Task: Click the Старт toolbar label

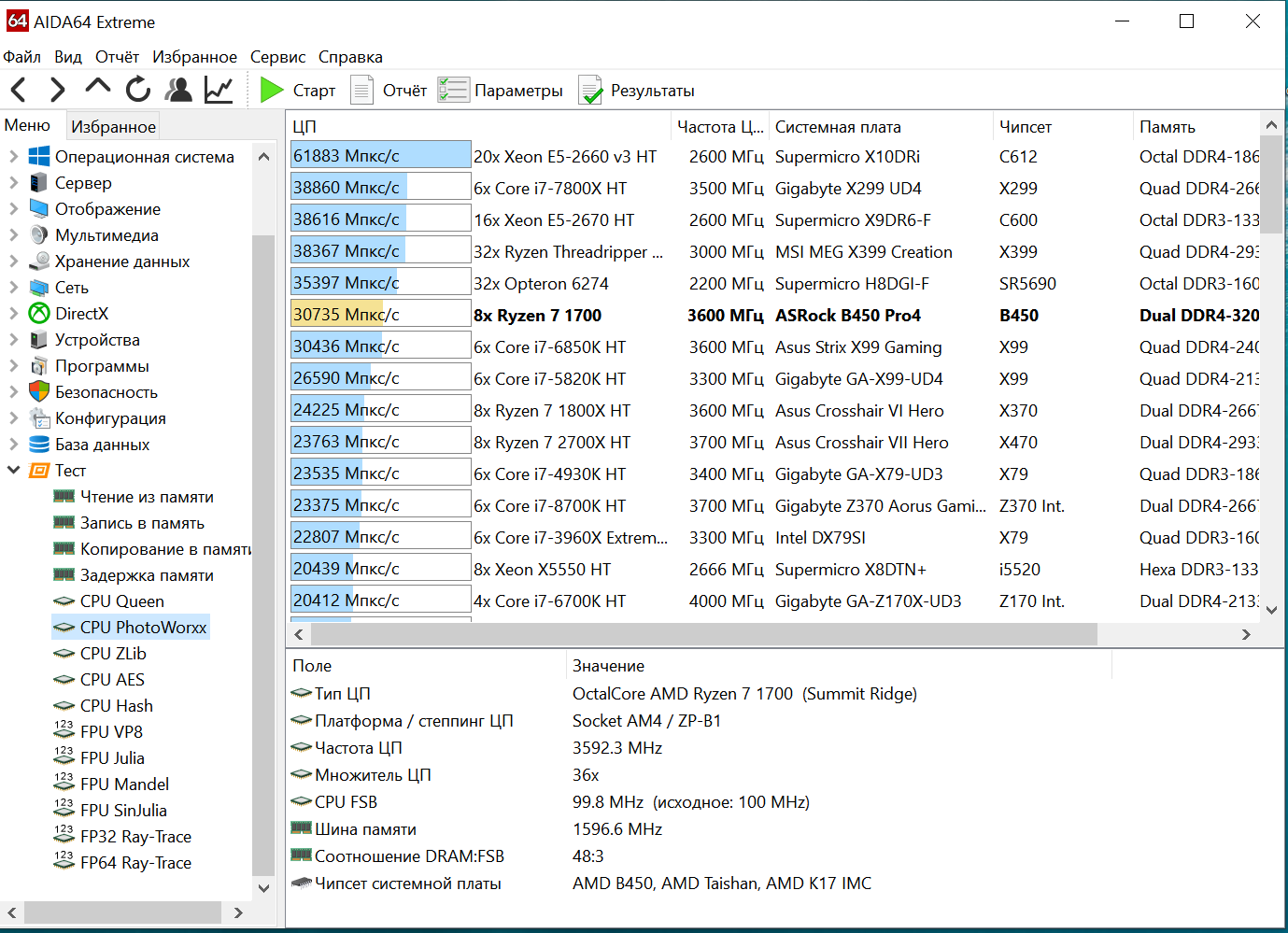Action: pos(314,91)
